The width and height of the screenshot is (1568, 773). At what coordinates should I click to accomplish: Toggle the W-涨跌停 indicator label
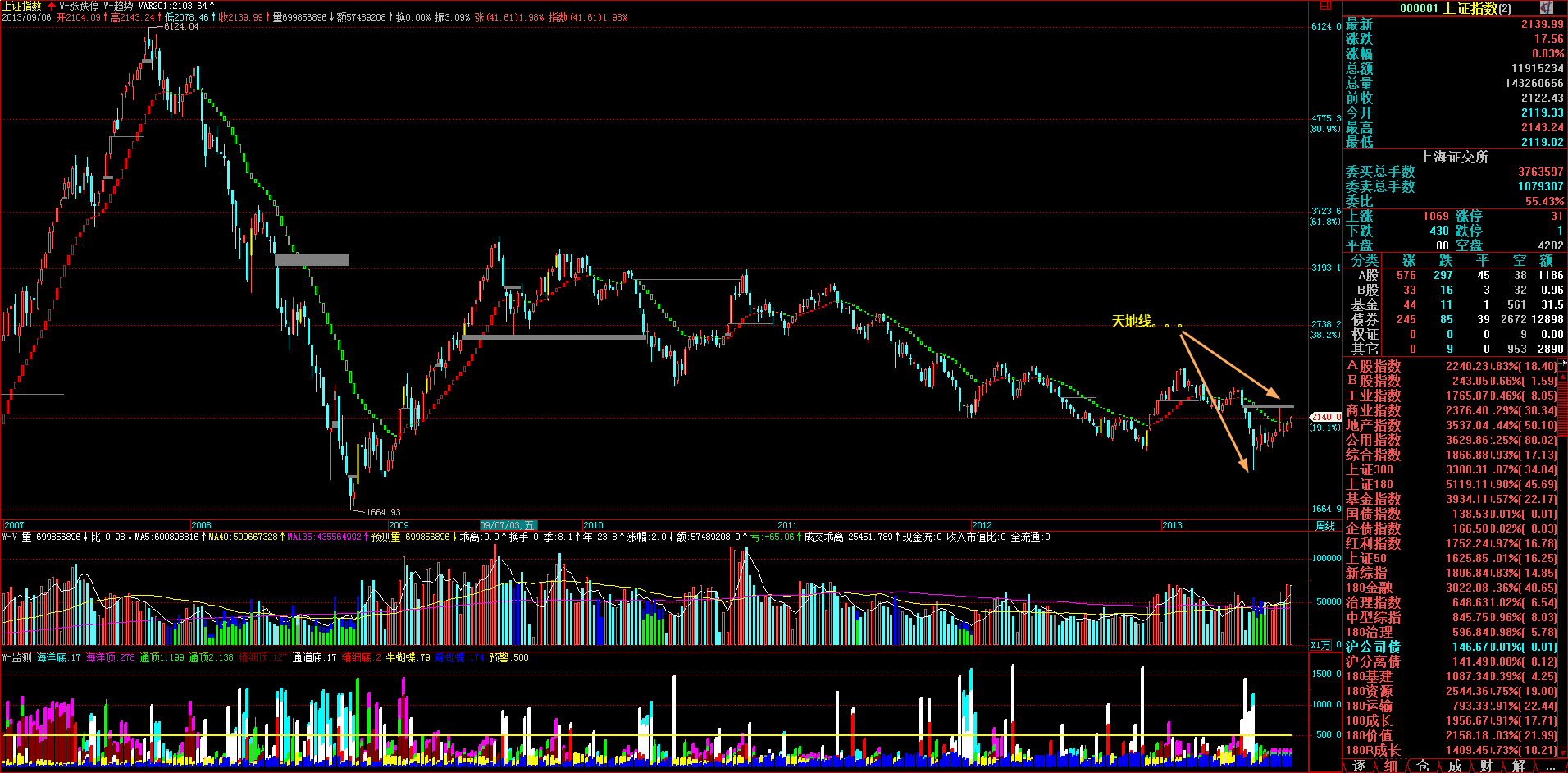tap(79, 6)
